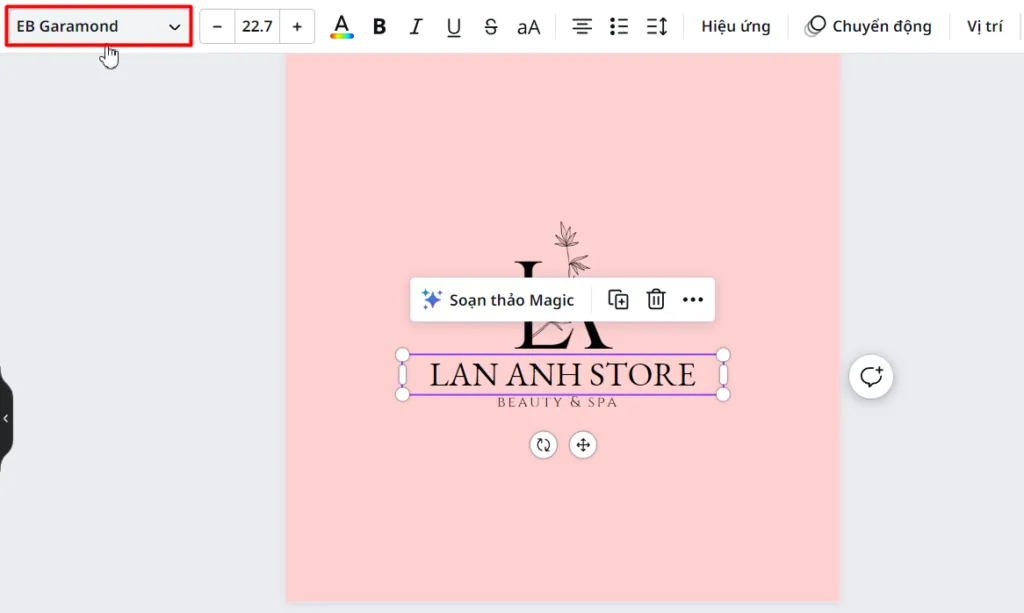Increase font size with plus button
This screenshot has width=1024, height=613.
297,26
